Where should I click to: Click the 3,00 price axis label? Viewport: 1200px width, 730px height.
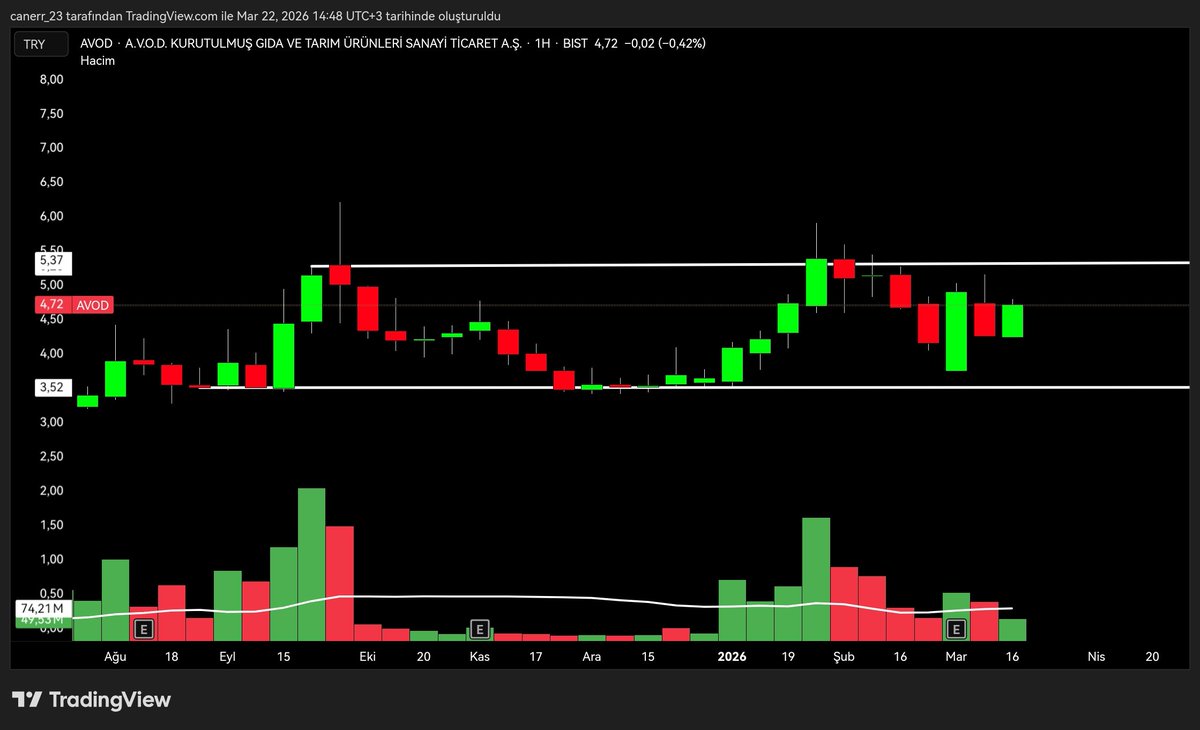[x=50, y=422]
